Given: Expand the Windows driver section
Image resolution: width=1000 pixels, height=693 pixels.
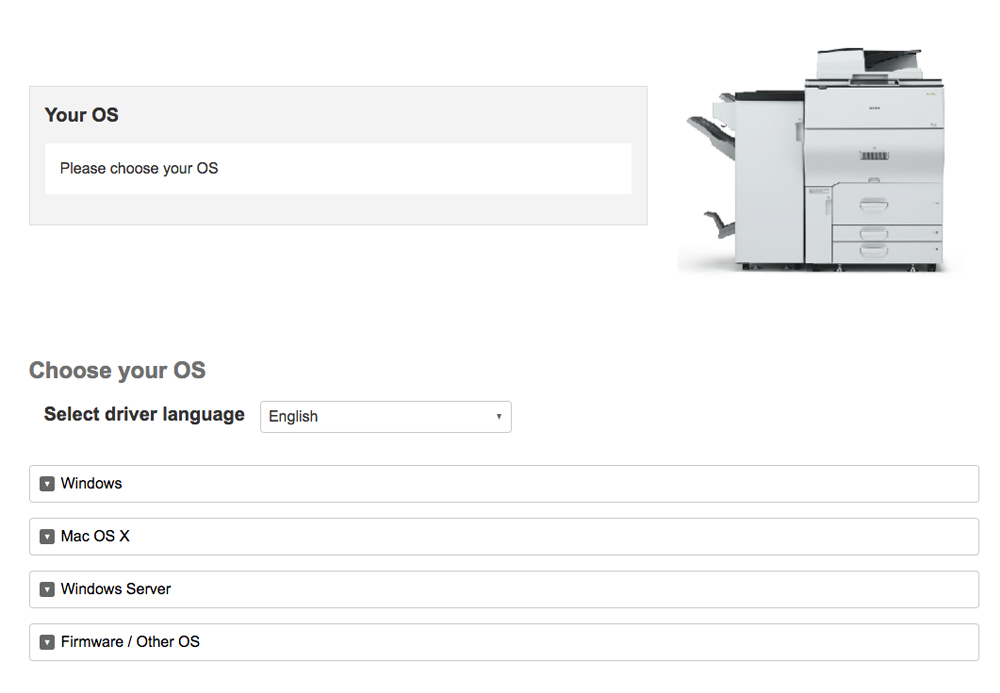Looking at the screenshot, I should (91, 484).
